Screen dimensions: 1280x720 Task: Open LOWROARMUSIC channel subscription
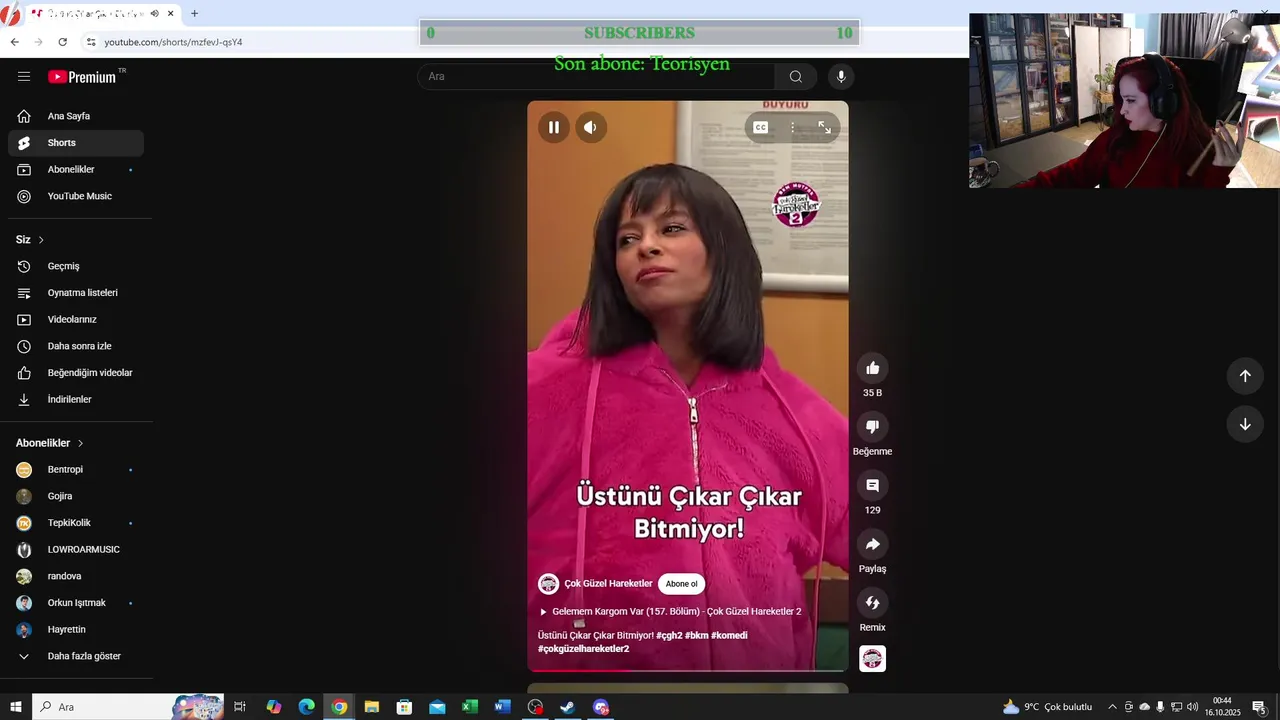[x=76, y=550]
